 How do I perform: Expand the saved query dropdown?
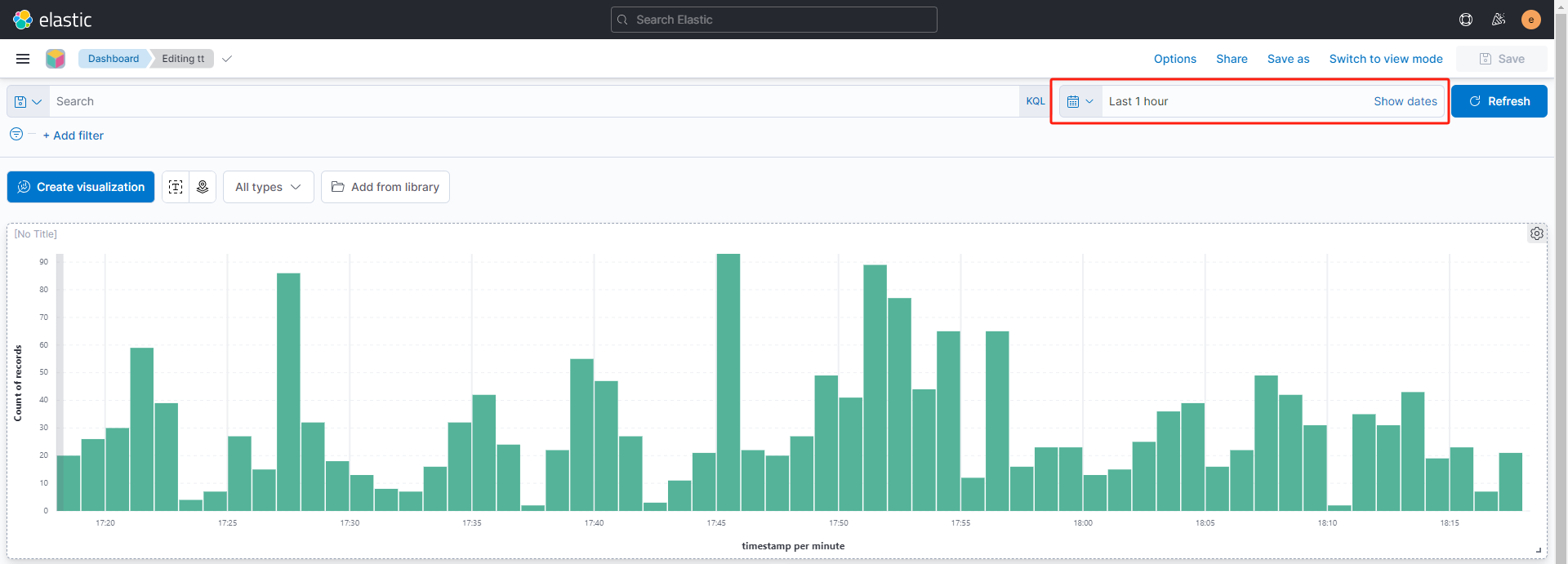(x=28, y=102)
